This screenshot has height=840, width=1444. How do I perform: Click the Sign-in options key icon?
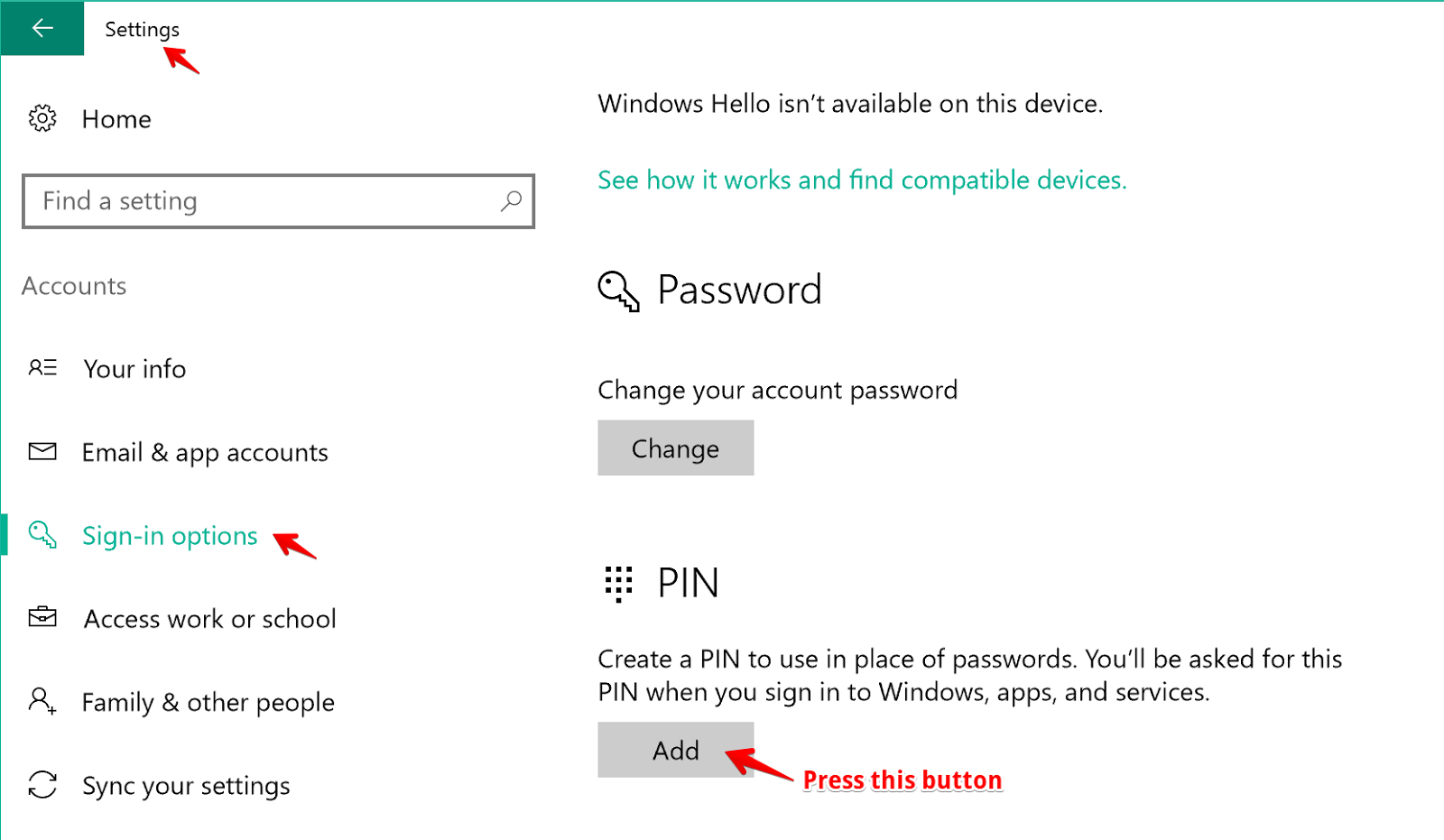(x=42, y=534)
